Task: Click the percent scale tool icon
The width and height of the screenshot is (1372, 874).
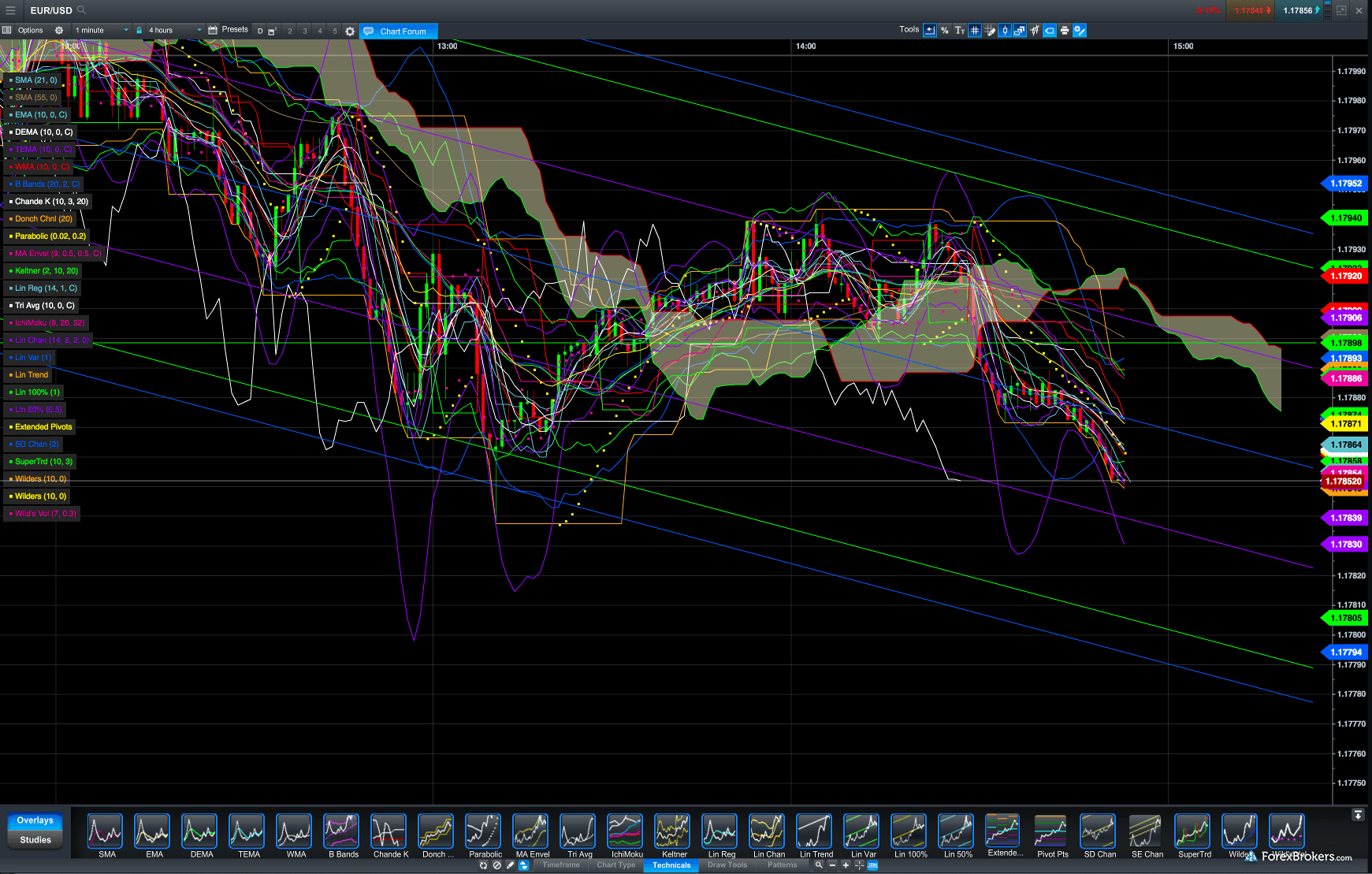Action: point(945,31)
